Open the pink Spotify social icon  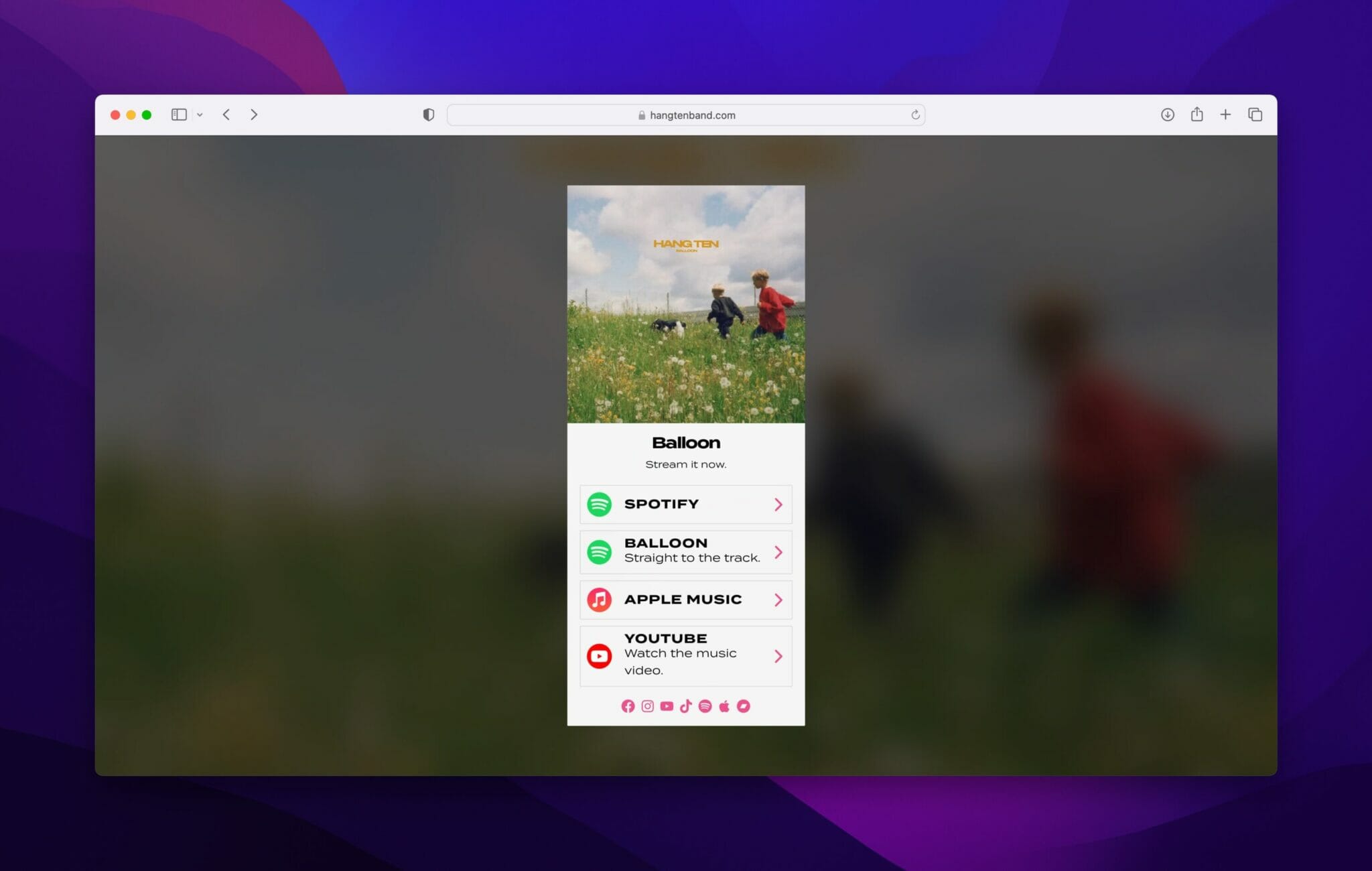pos(705,706)
